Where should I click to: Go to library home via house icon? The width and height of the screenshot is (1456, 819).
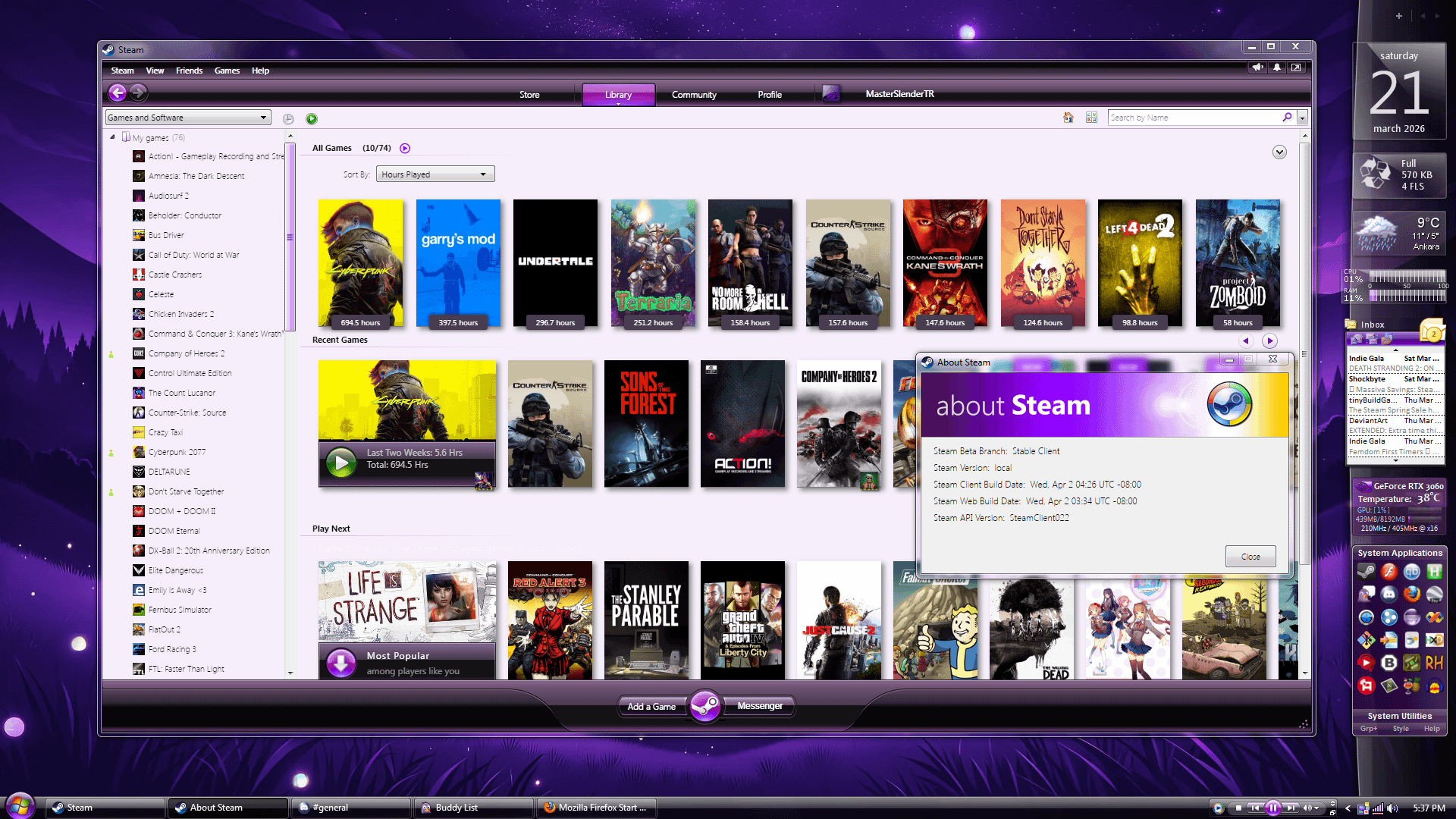pyautogui.click(x=1068, y=118)
